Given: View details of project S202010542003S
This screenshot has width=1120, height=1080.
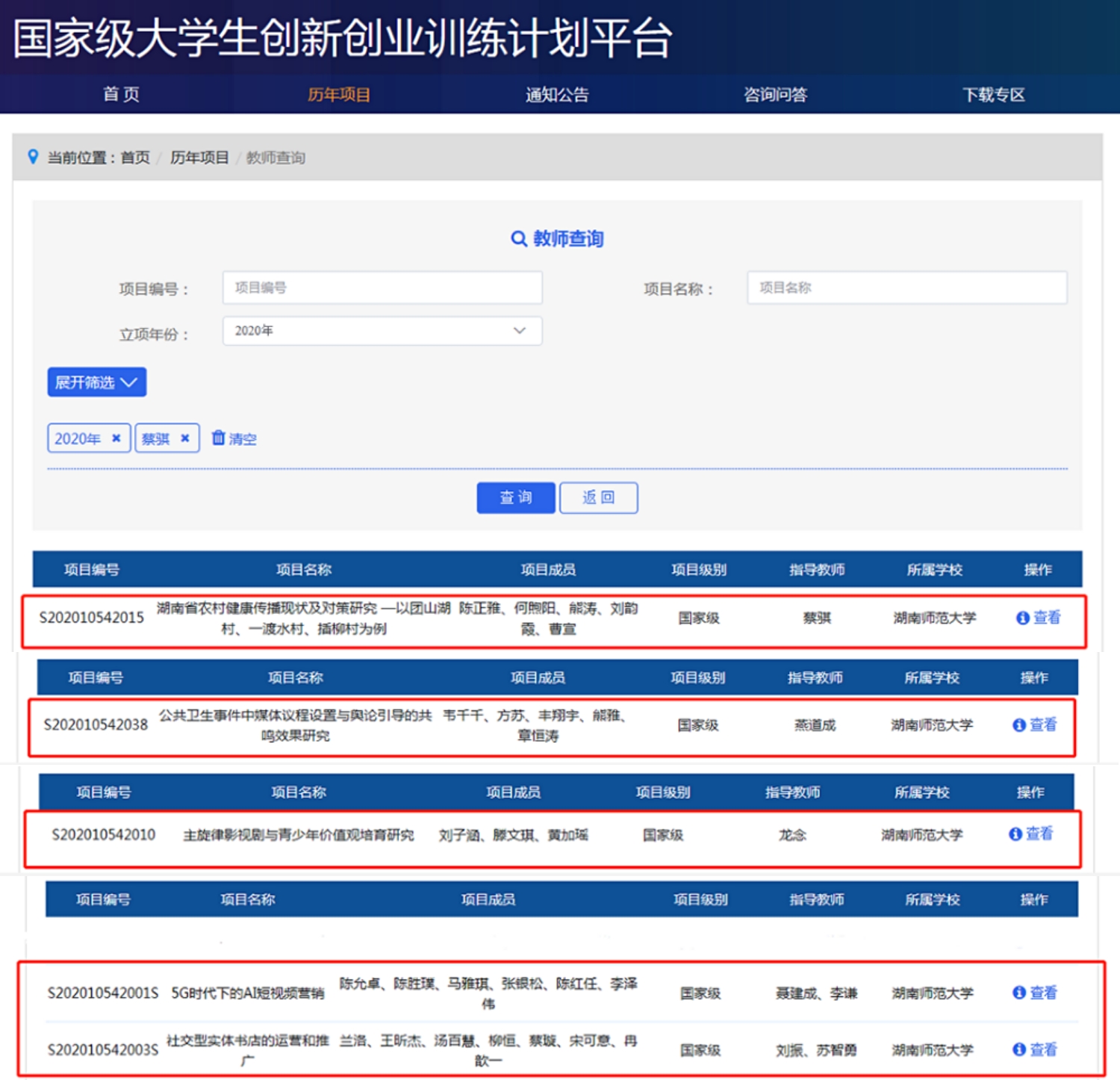Looking at the screenshot, I should click(x=1035, y=1049).
